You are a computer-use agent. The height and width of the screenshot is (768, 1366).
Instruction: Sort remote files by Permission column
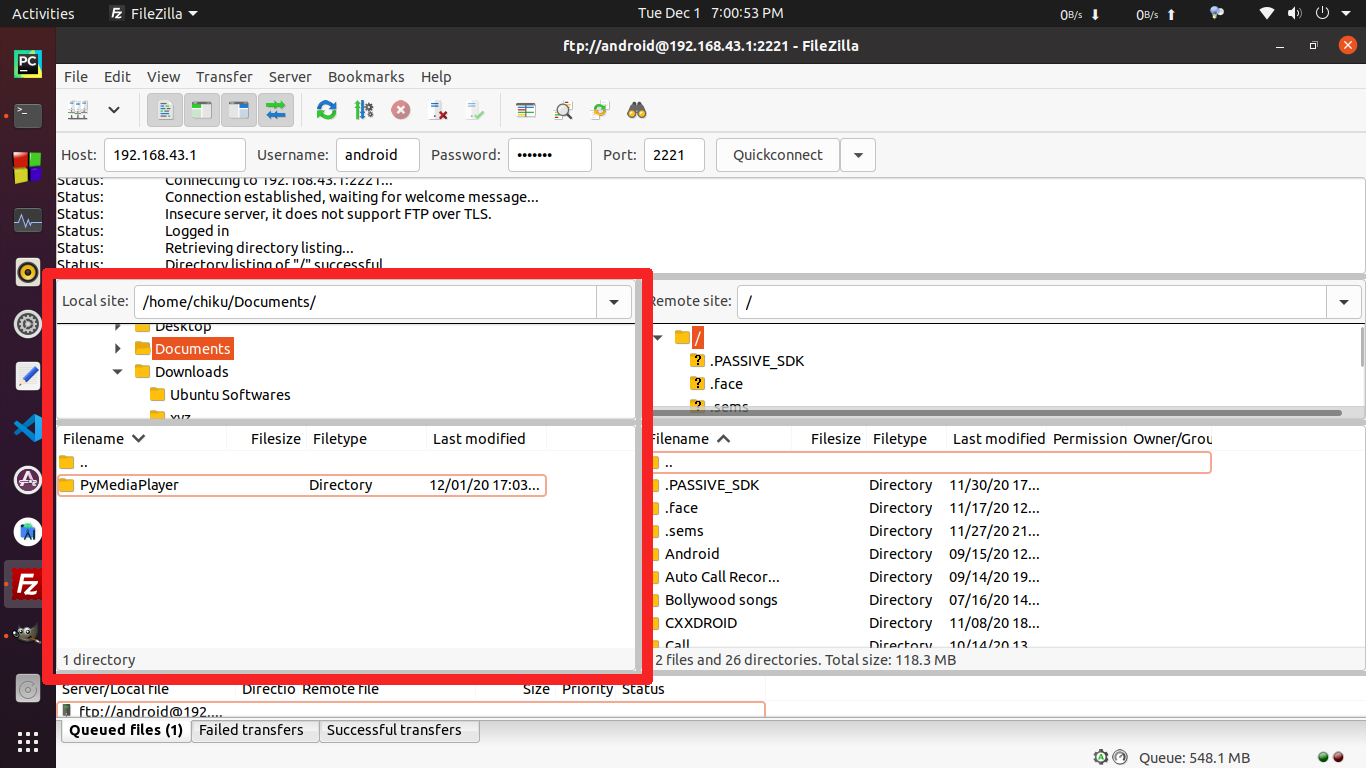point(1089,439)
